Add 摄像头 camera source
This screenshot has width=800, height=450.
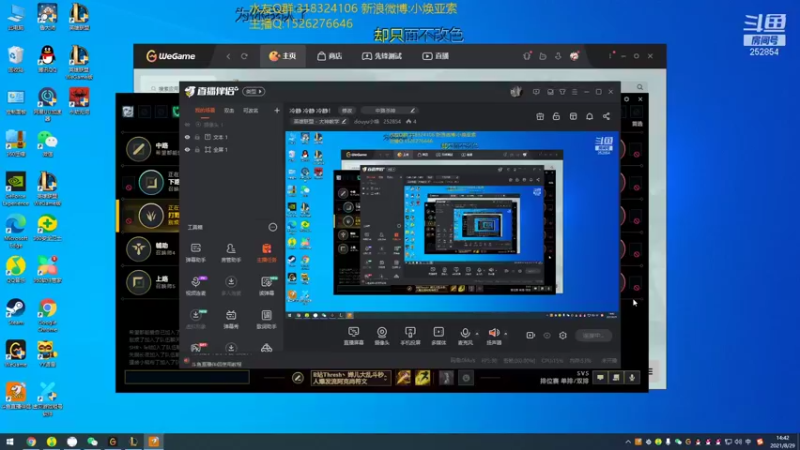pos(382,336)
